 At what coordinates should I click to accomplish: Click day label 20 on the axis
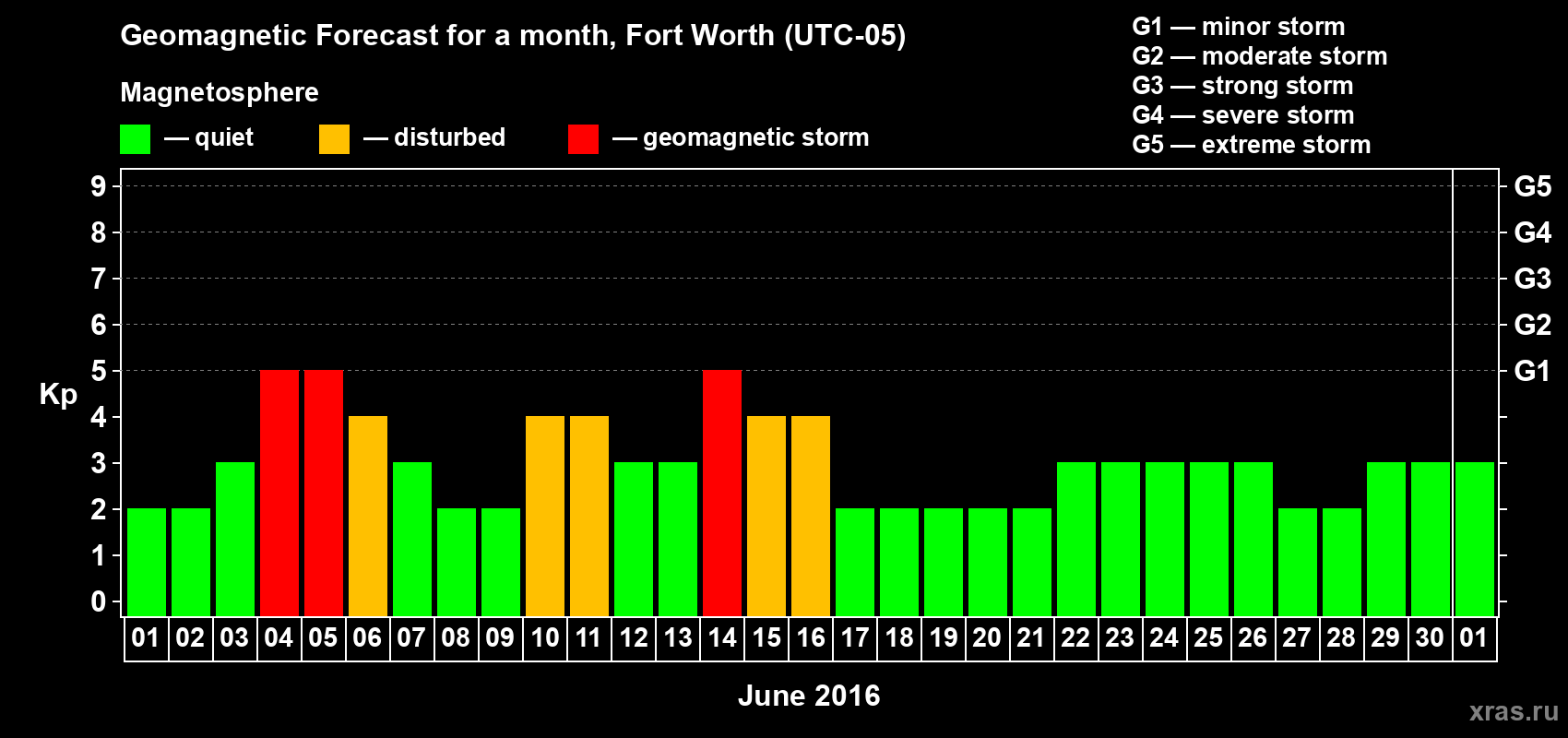[x=987, y=637]
